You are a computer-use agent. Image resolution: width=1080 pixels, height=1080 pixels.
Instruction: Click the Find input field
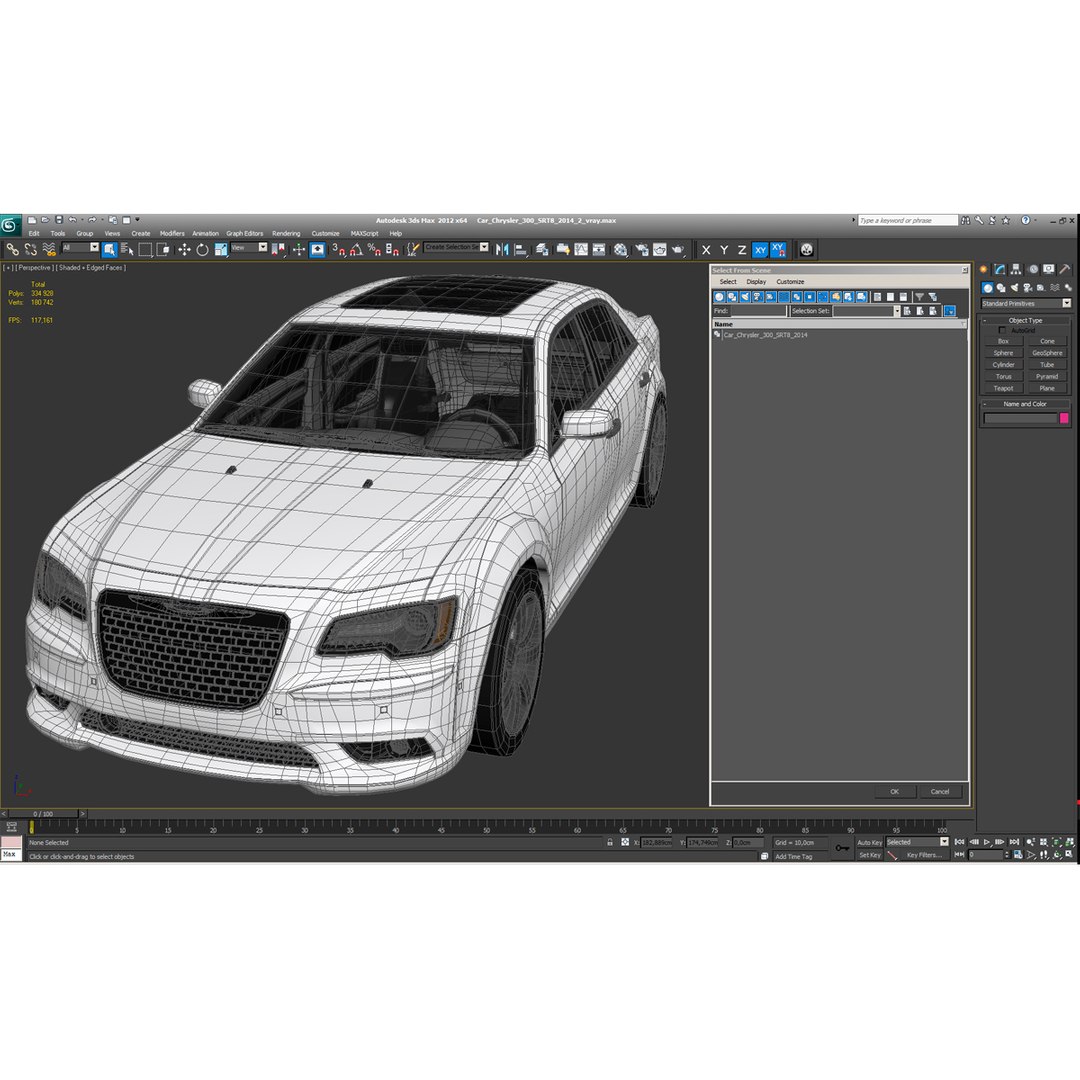pos(758,311)
